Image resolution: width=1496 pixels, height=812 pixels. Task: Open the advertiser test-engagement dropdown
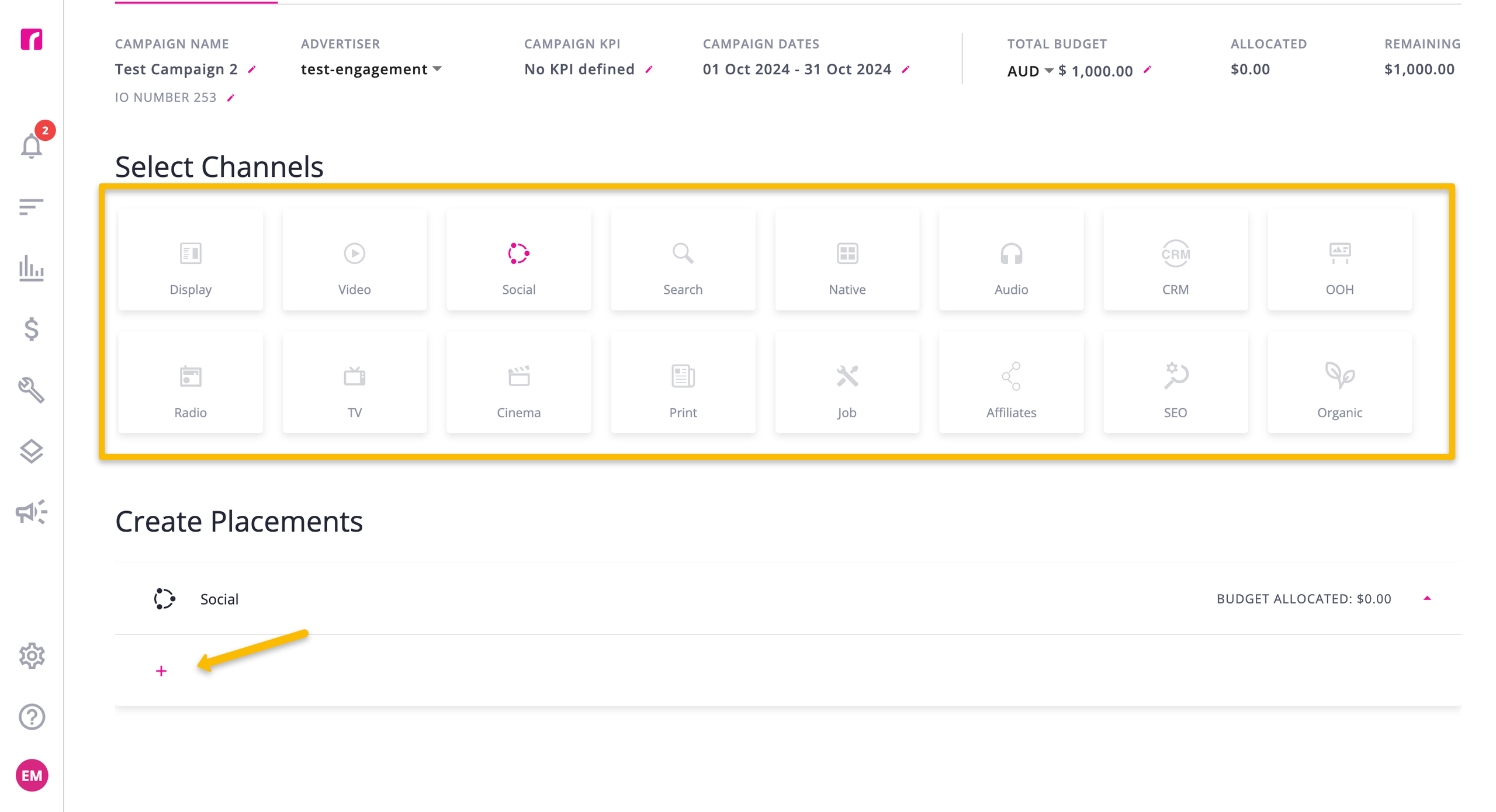pos(371,70)
